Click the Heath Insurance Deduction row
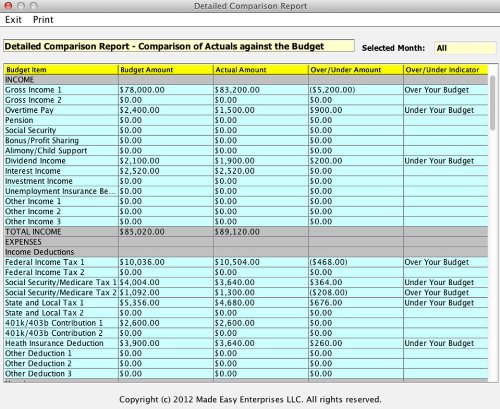The height and width of the screenshot is (409, 500). point(246,343)
